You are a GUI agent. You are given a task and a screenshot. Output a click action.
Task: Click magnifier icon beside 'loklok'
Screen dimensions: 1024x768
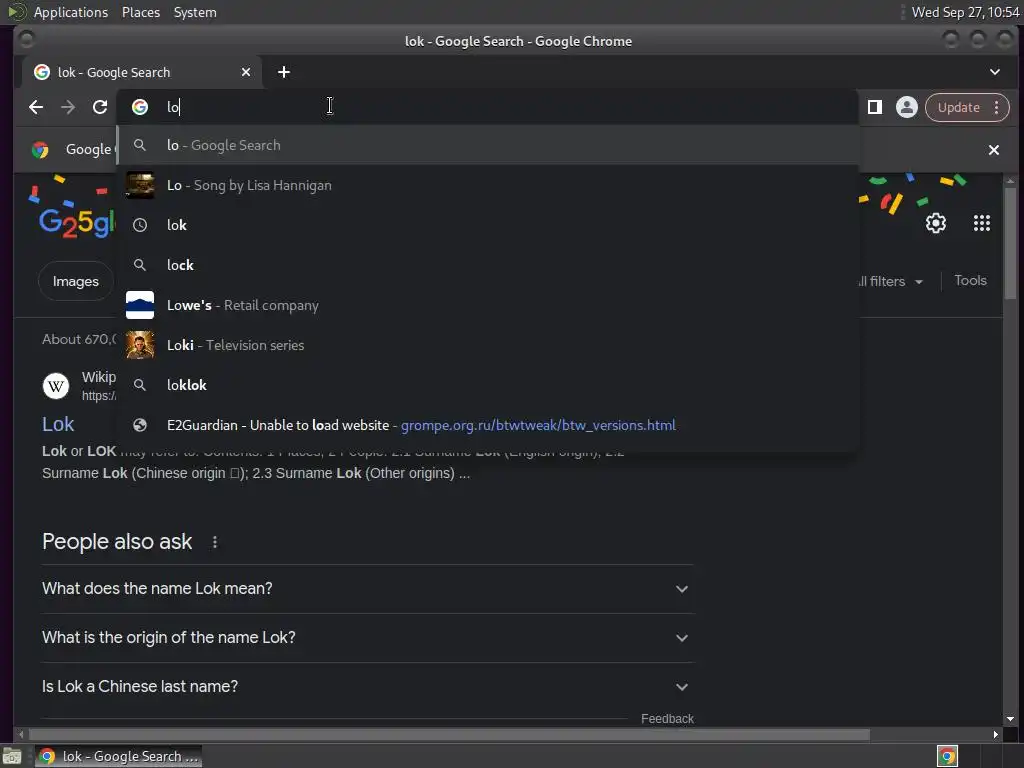point(140,385)
